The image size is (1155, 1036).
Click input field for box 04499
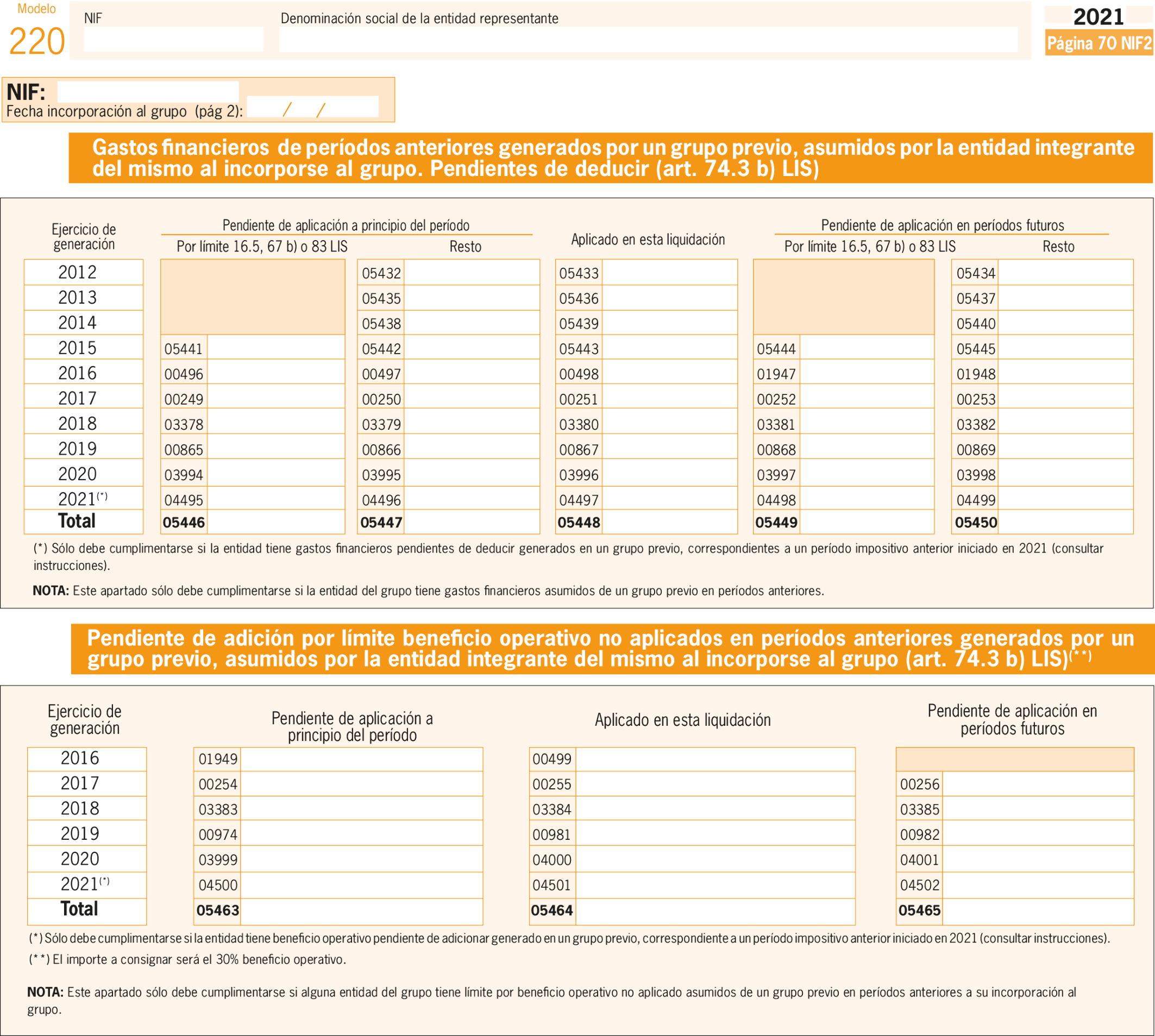[x=1065, y=499]
